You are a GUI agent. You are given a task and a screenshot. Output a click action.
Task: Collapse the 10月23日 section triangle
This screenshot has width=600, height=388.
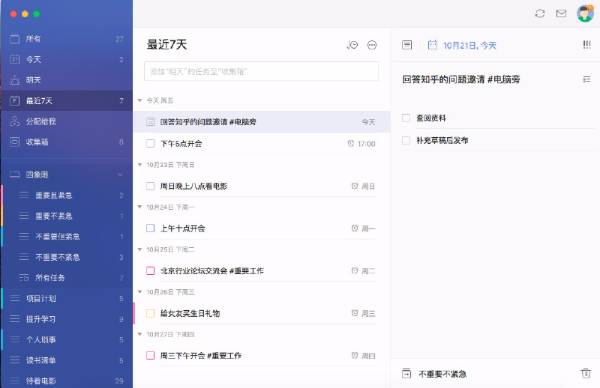(x=140, y=165)
